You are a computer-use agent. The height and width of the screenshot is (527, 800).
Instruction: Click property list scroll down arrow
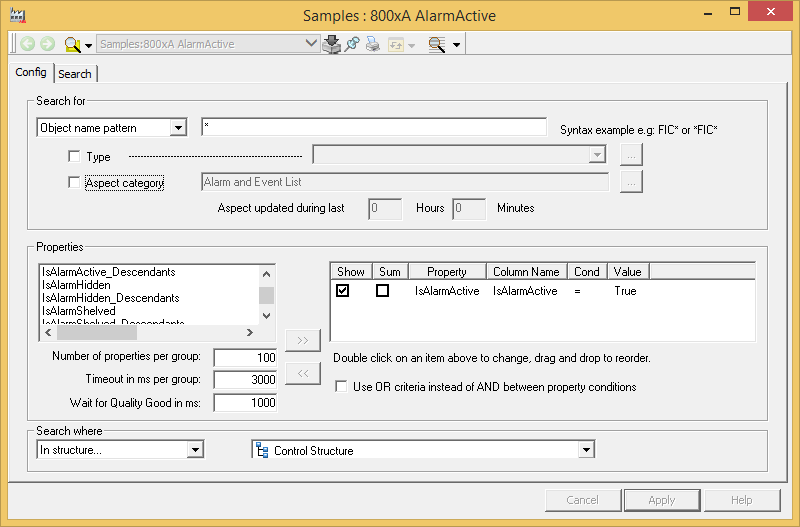[266, 316]
